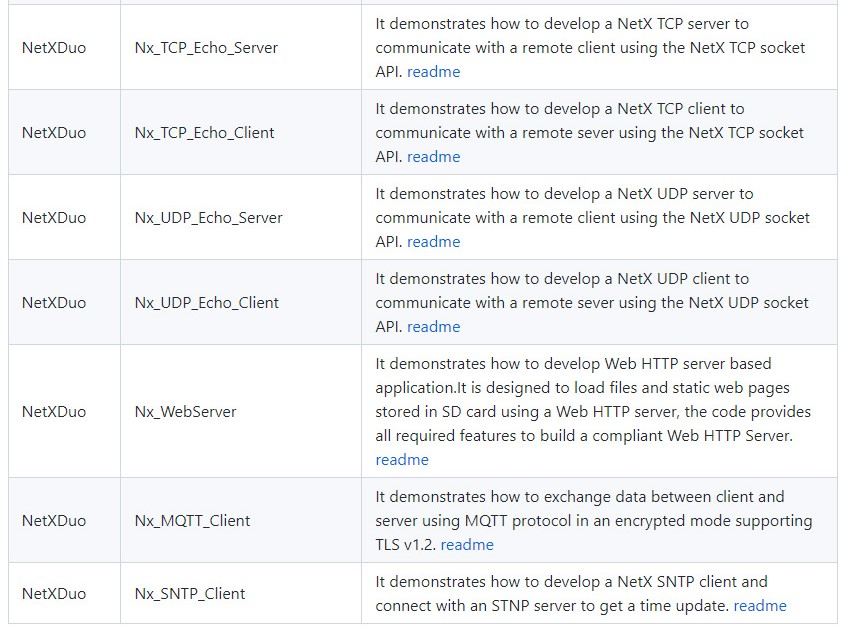Select the Nx_WebServer application name cell
This screenshot has height=636, width=851.
[241, 411]
